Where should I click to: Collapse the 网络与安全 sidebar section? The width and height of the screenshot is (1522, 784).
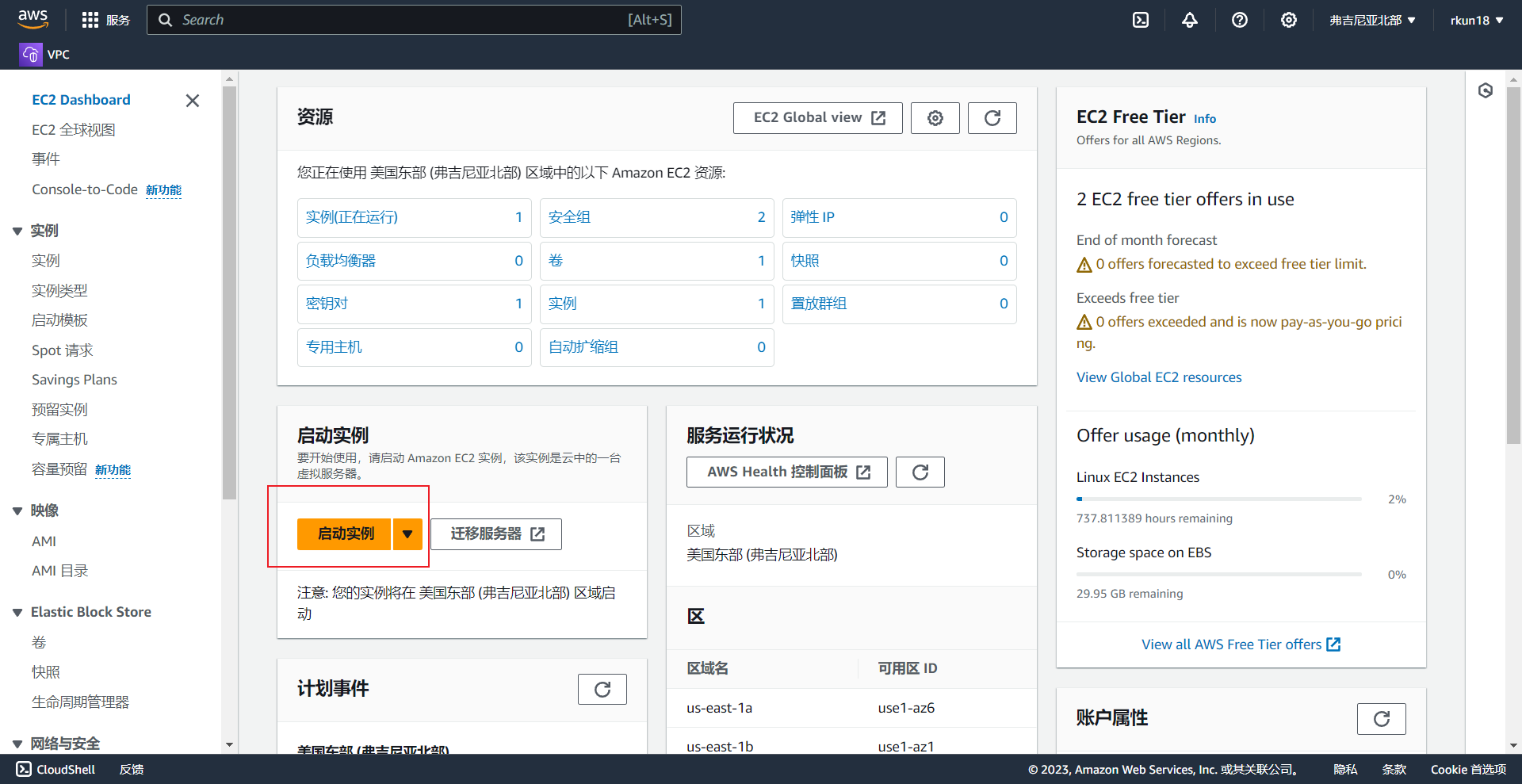point(17,744)
